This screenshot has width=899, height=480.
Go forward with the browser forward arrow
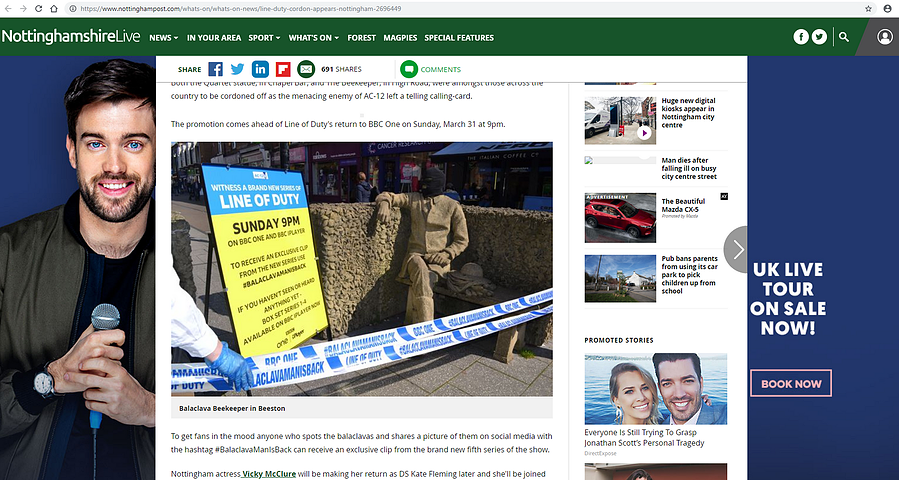[x=23, y=9]
